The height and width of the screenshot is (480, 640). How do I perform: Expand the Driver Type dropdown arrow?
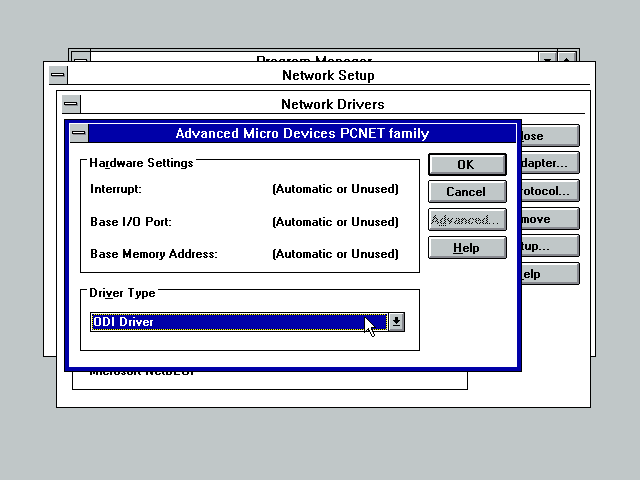[396, 322]
